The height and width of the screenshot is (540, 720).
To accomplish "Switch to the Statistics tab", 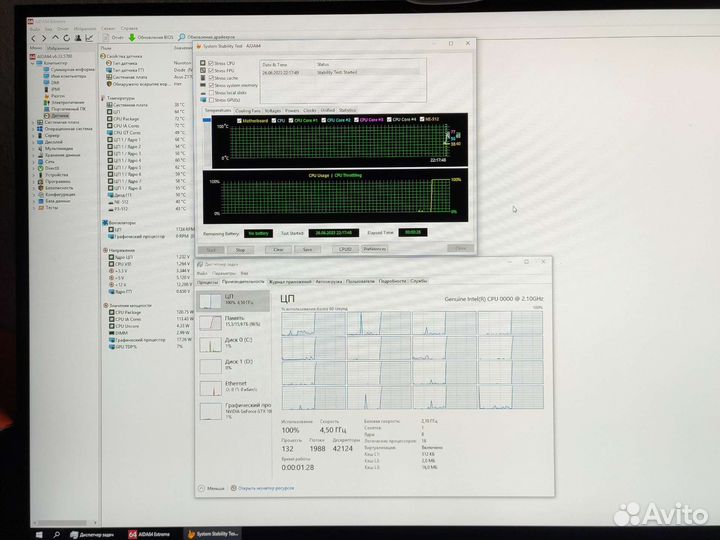I will click(x=347, y=110).
